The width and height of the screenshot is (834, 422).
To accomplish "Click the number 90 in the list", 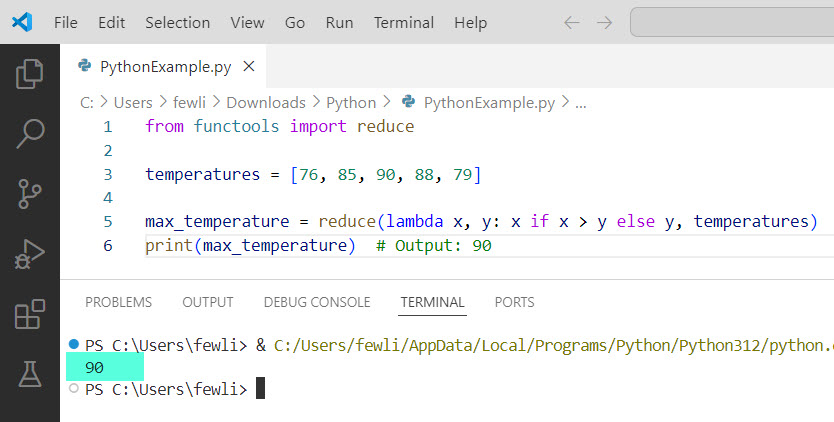I will (386, 175).
